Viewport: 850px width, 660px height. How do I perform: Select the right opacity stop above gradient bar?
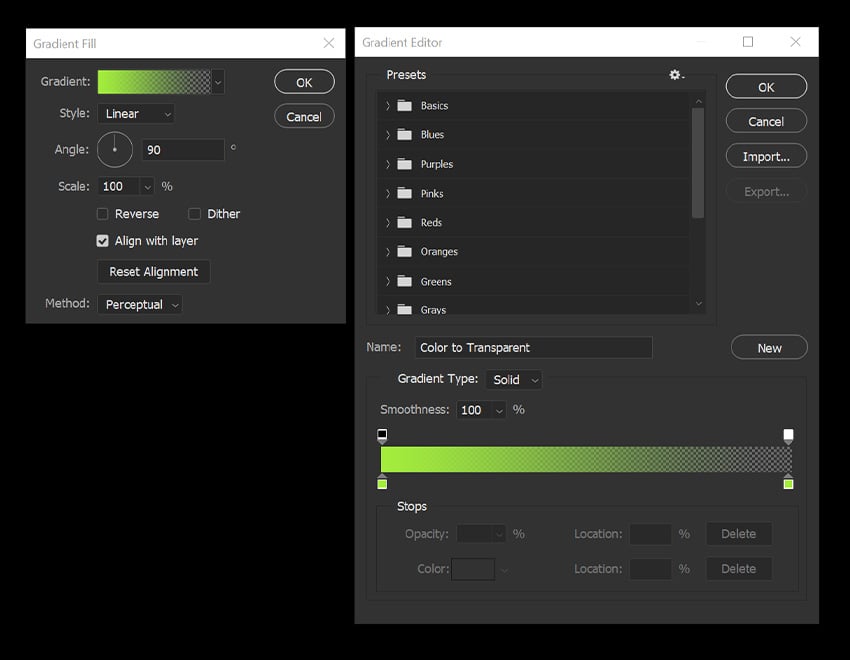tap(788, 434)
